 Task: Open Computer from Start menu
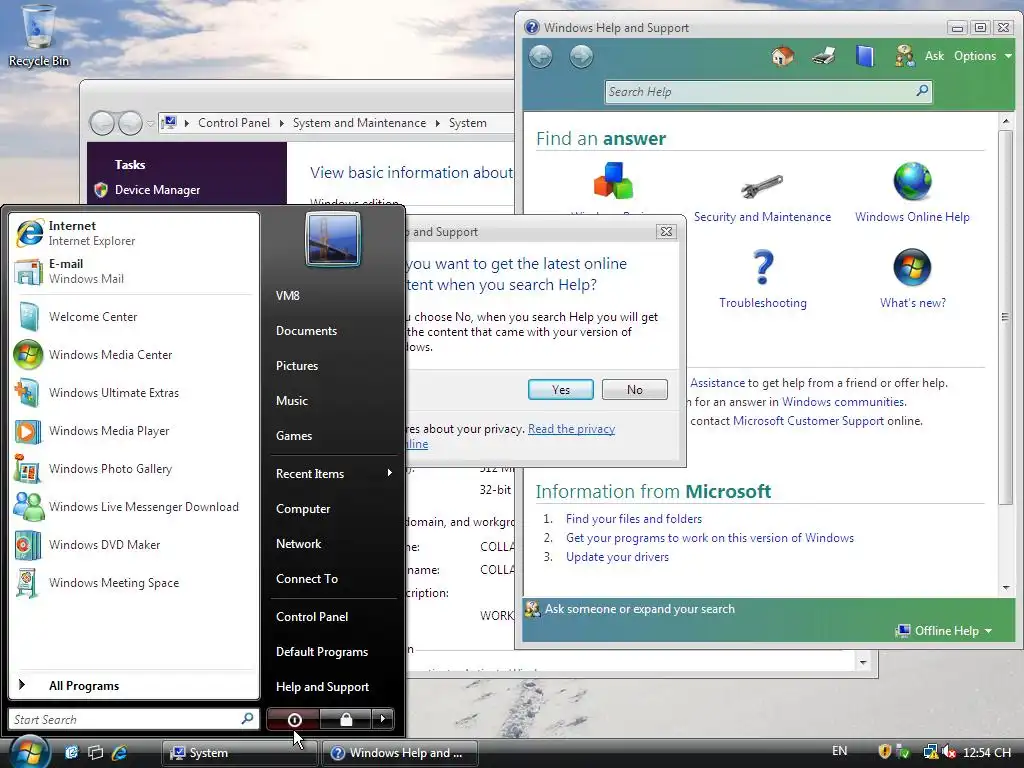[x=303, y=509]
